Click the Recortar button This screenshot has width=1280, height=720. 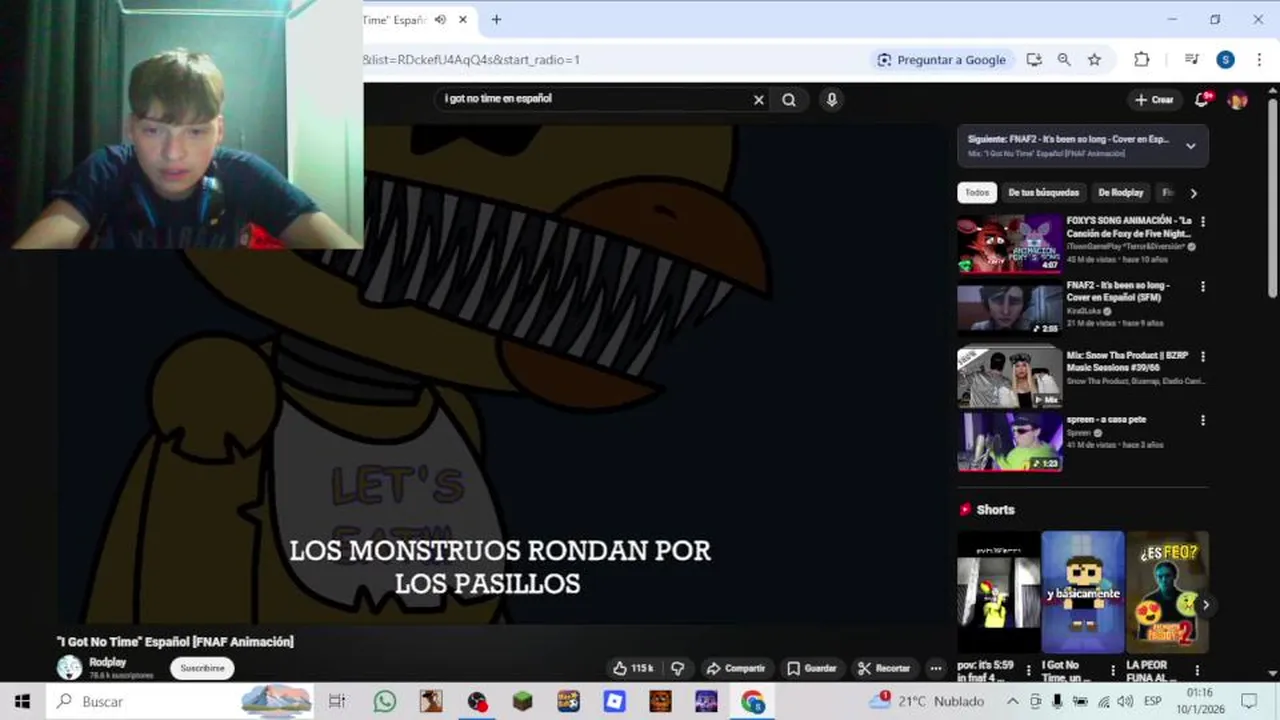pos(884,668)
